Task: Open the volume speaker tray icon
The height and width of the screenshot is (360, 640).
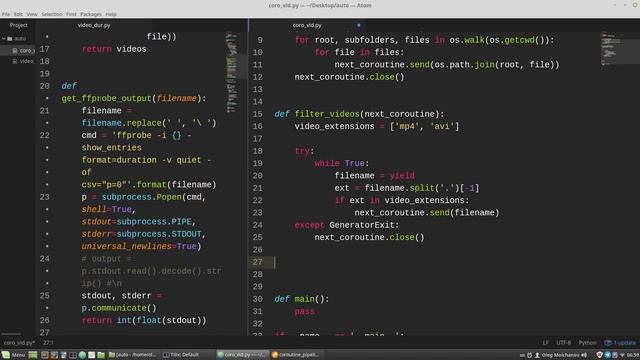Action: click(584, 355)
